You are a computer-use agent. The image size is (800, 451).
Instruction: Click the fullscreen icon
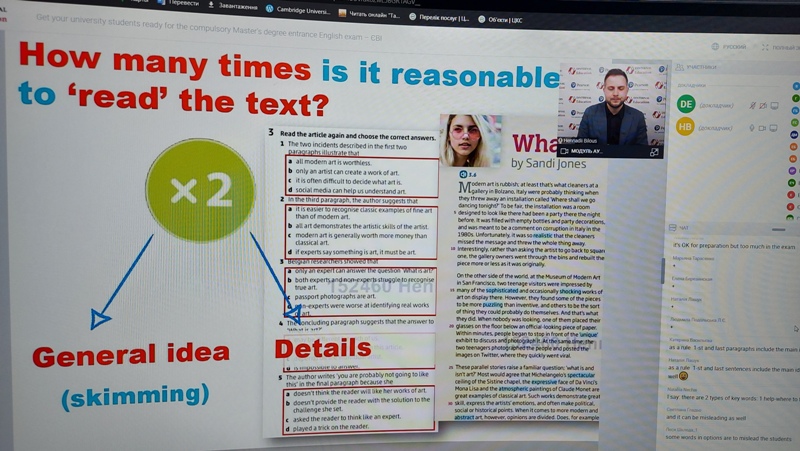pyautogui.click(x=765, y=47)
